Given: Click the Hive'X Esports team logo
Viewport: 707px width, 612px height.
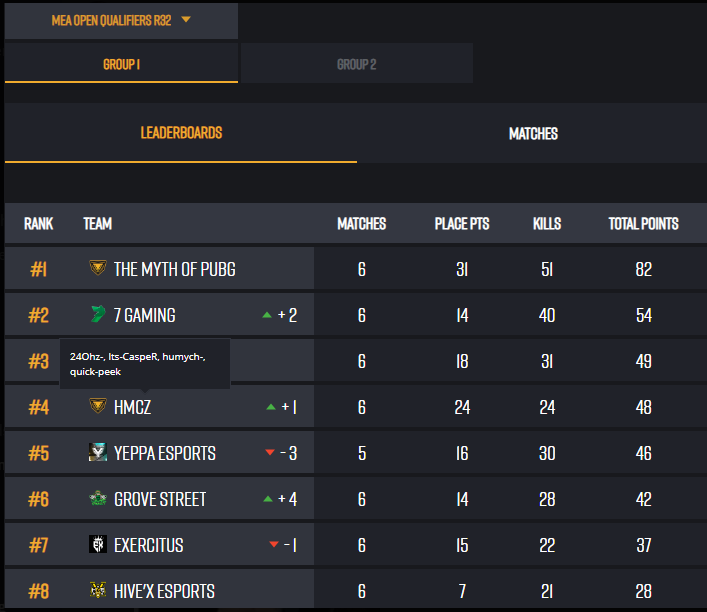Looking at the screenshot, I should (98, 590).
